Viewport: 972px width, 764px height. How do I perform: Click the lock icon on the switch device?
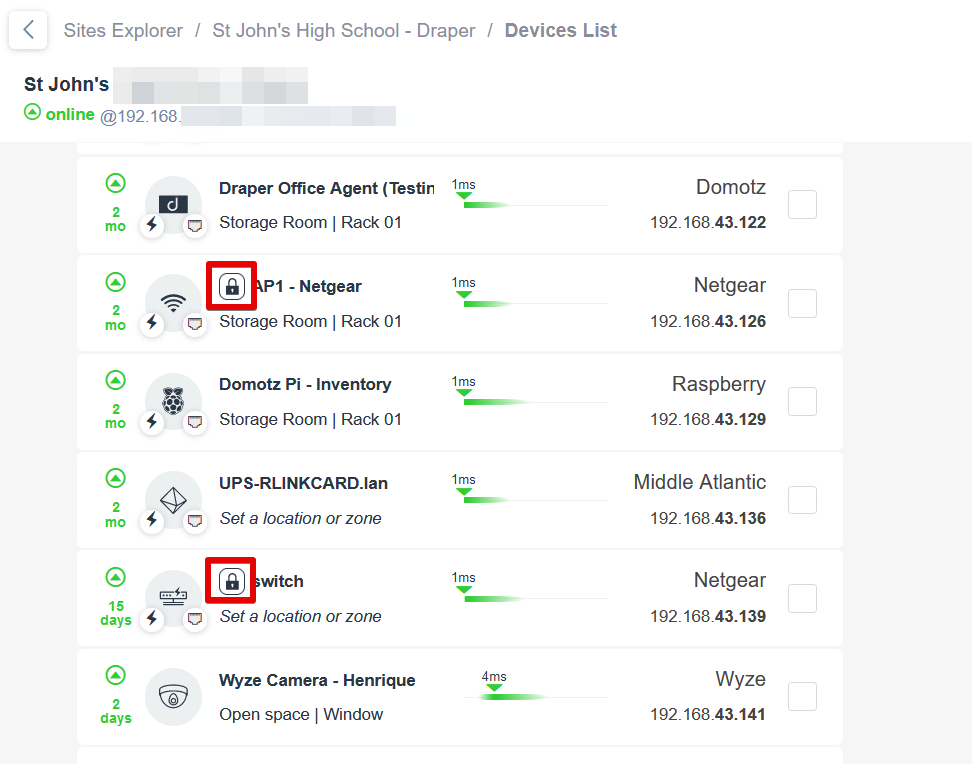point(232,581)
